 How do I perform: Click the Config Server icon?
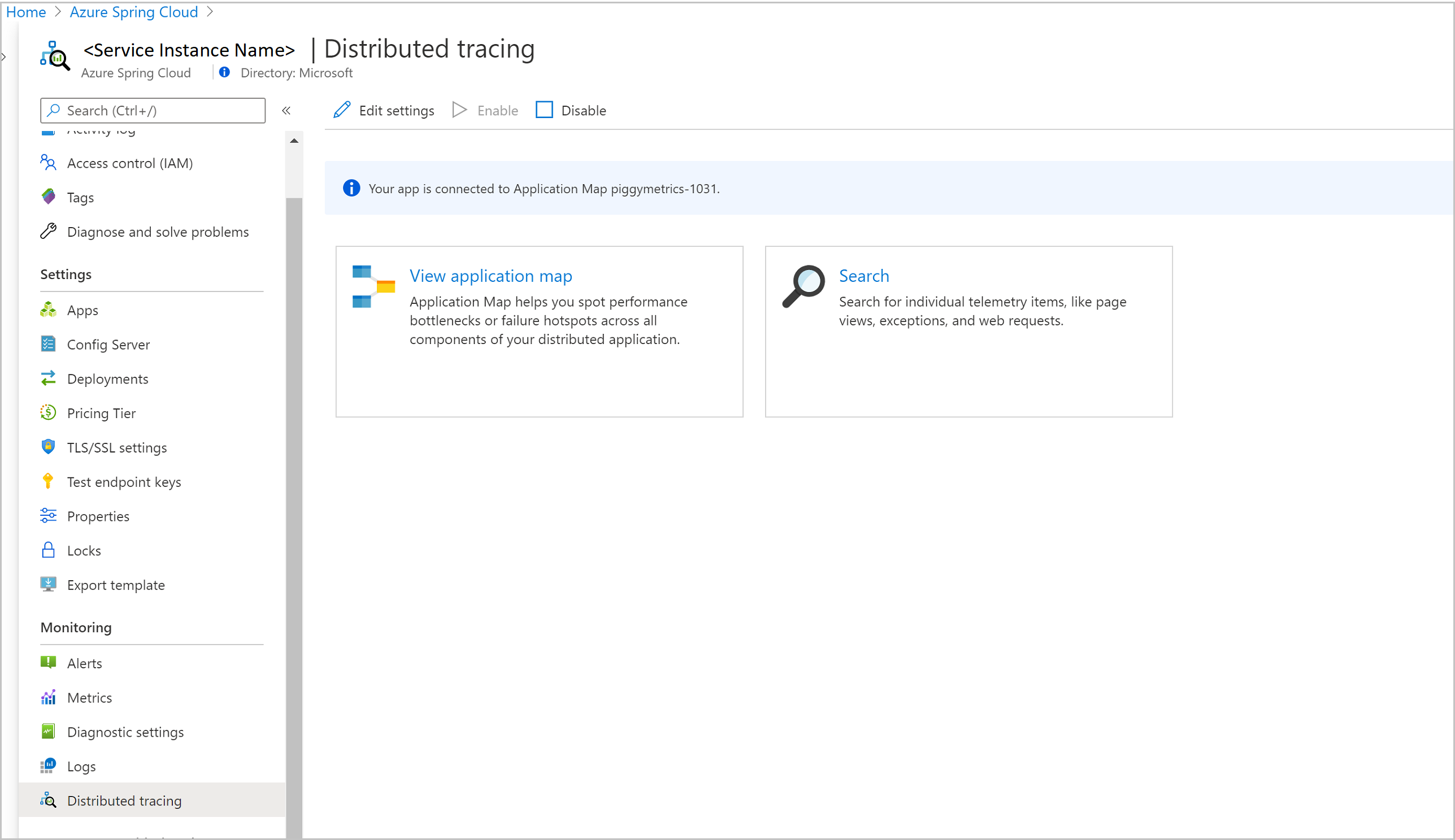point(49,344)
